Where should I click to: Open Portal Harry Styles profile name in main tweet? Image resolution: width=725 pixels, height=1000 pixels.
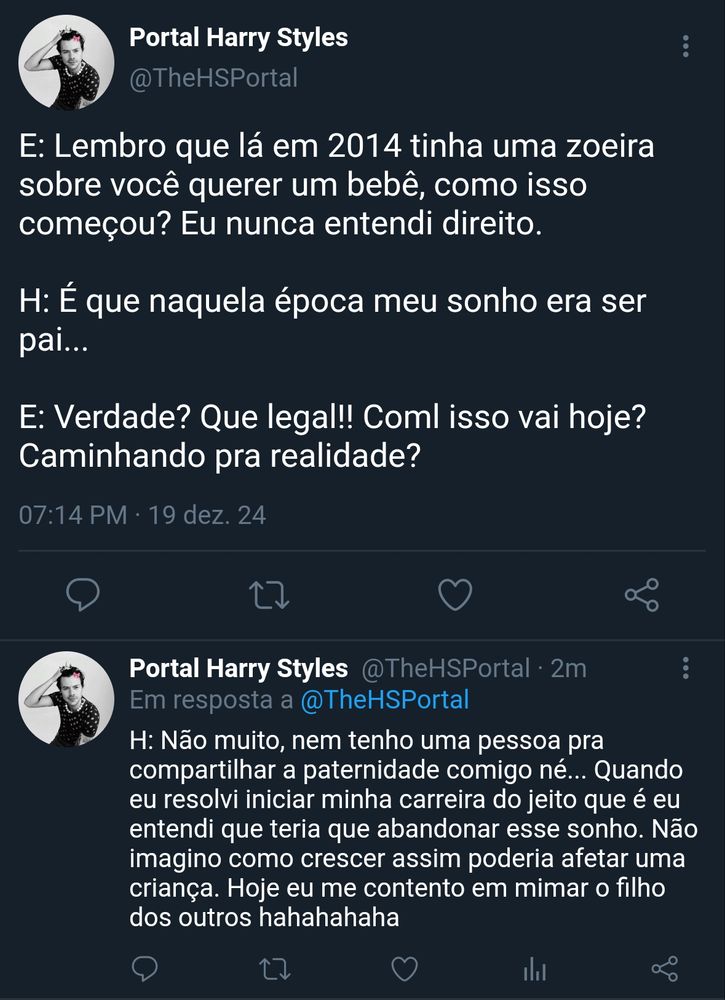pyautogui.click(x=239, y=39)
